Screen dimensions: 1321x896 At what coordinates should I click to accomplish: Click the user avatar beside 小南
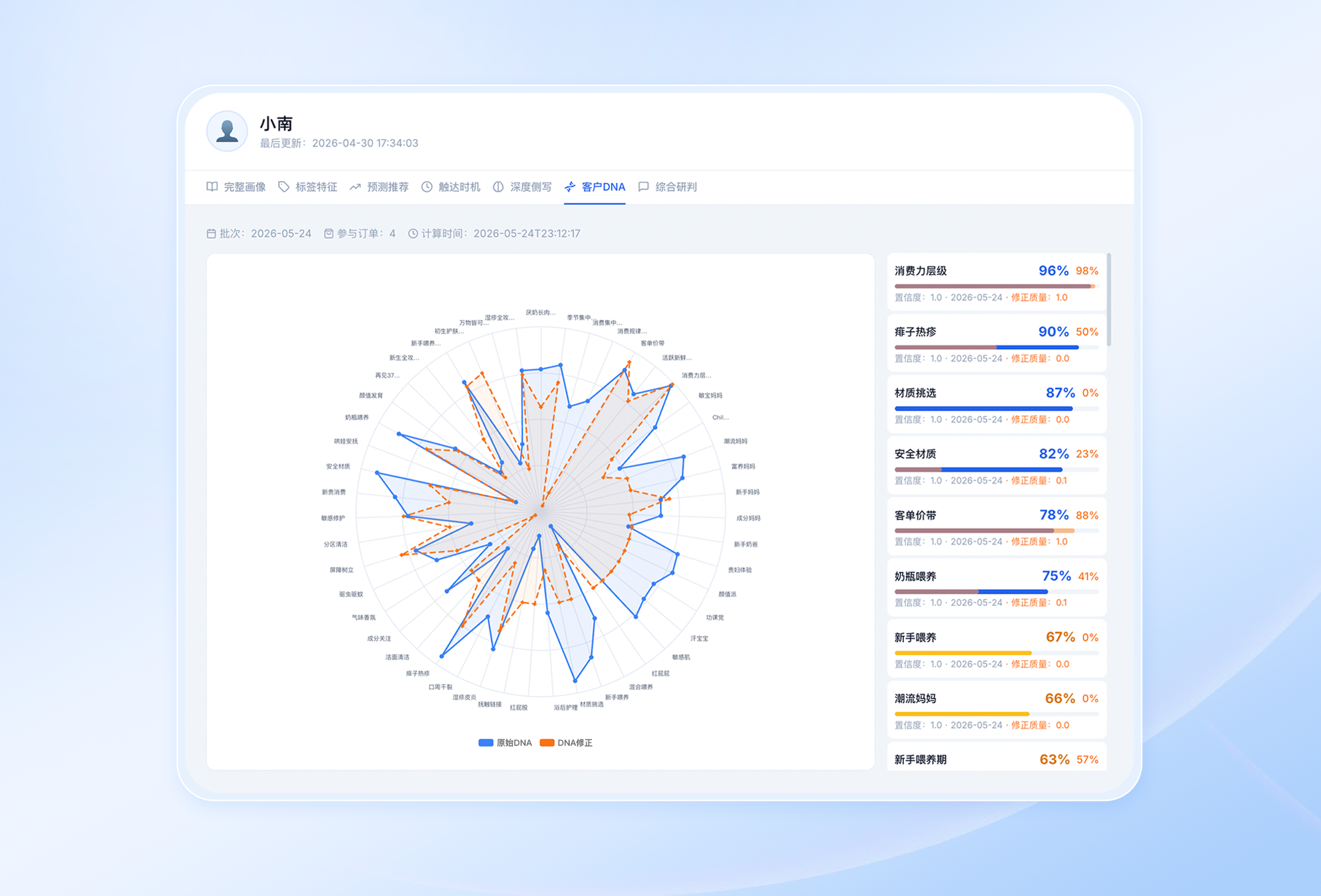tap(227, 131)
